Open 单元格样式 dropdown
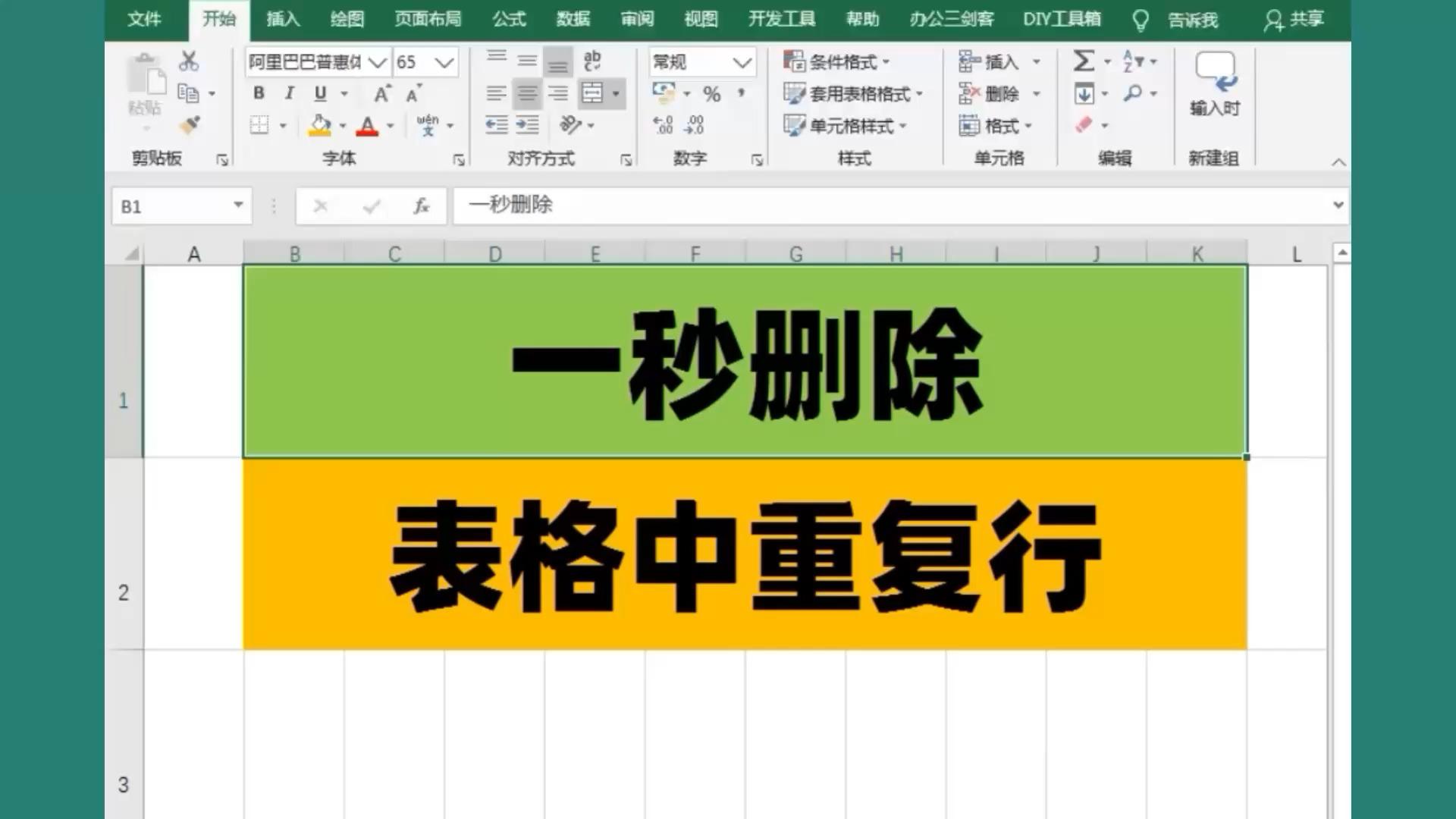This screenshot has height=819, width=1456. (846, 126)
